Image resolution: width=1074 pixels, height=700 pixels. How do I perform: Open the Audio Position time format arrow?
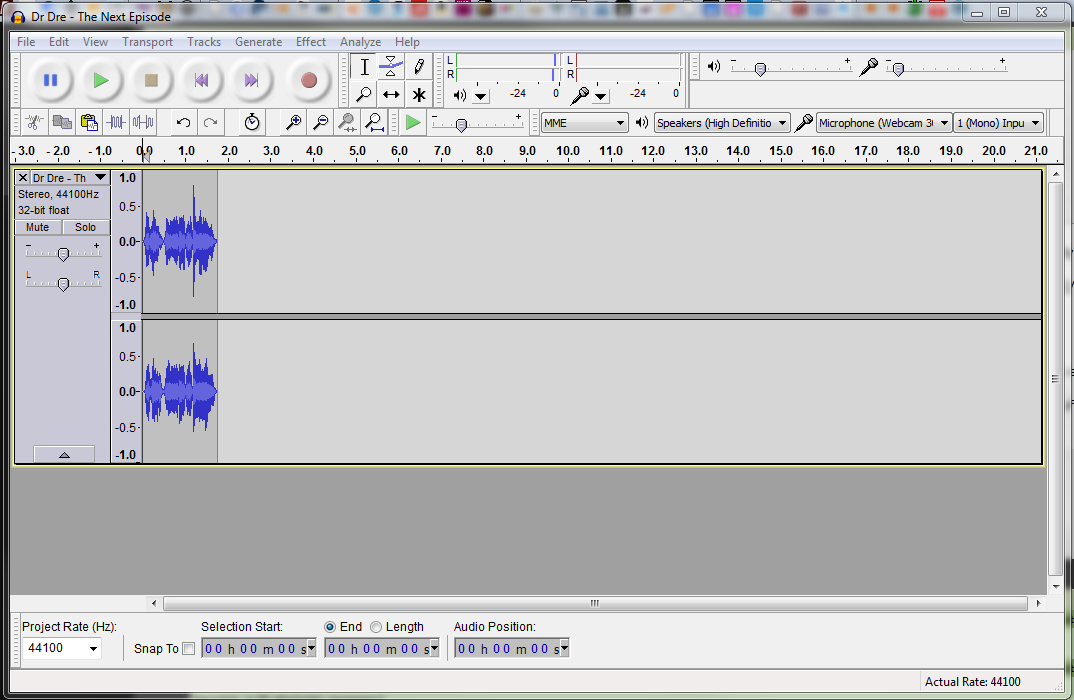(x=564, y=648)
